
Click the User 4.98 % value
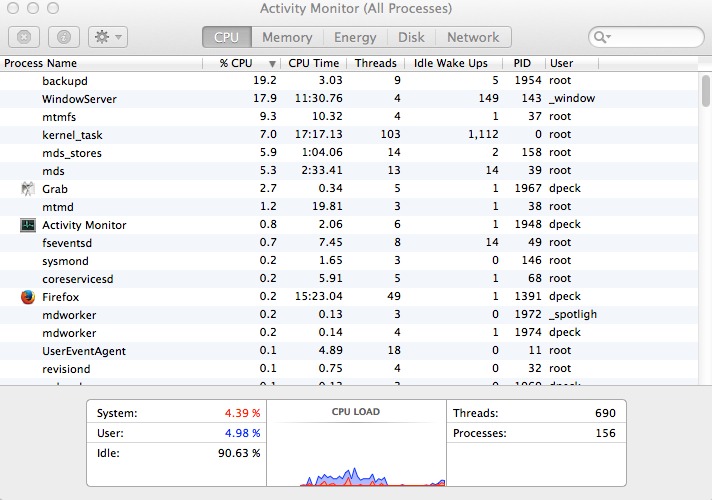(242, 433)
